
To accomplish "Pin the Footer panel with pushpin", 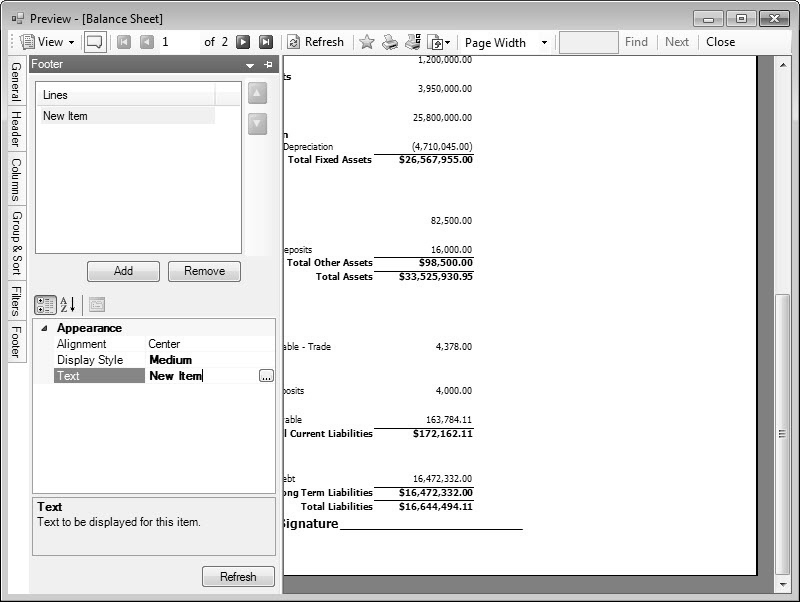I will pos(268,64).
